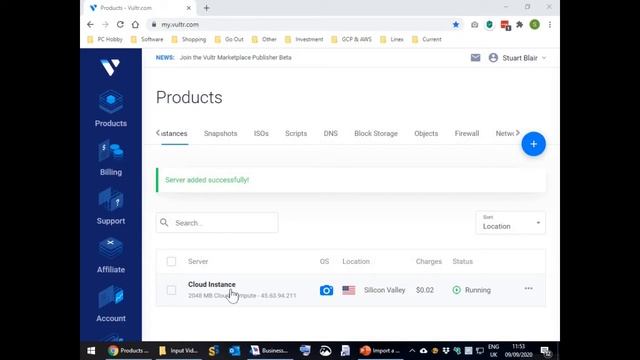Switch to the Firewall tab

(x=467, y=133)
